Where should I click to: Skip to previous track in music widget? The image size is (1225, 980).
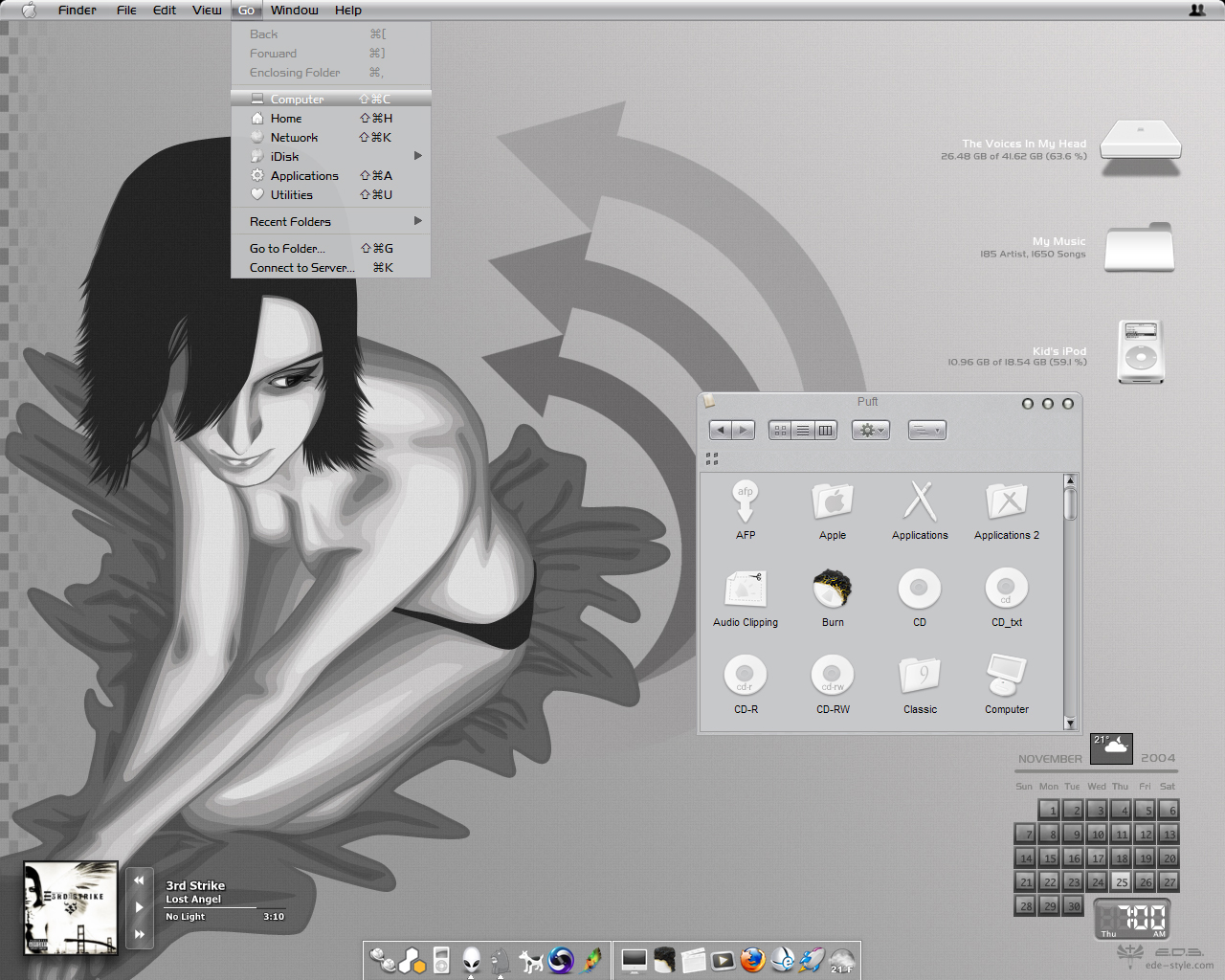(x=139, y=880)
